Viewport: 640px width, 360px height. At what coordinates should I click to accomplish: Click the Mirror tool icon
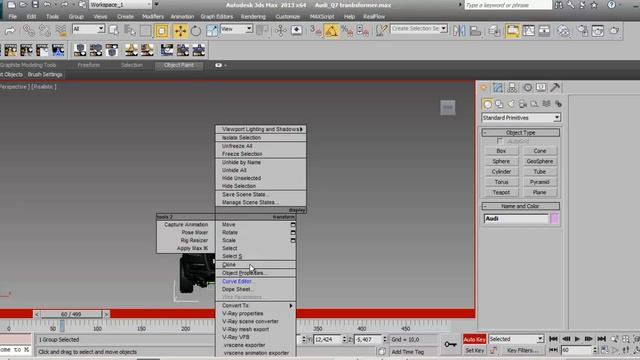(x=459, y=31)
